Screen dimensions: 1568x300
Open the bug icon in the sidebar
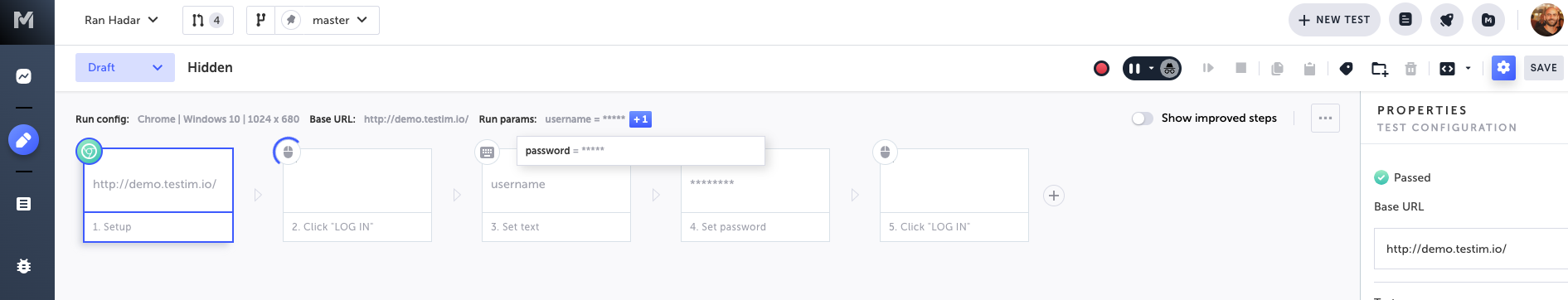click(24, 266)
